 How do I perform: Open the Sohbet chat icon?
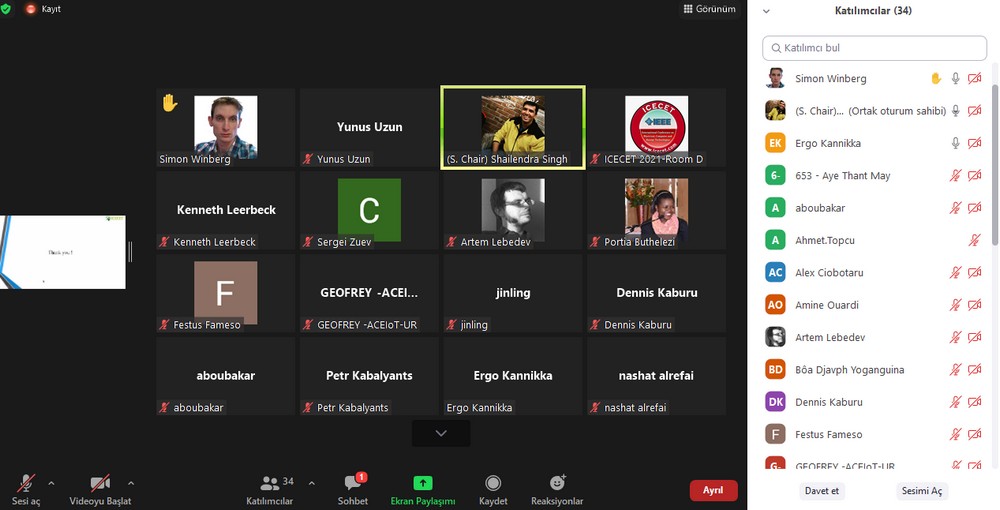[352, 485]
